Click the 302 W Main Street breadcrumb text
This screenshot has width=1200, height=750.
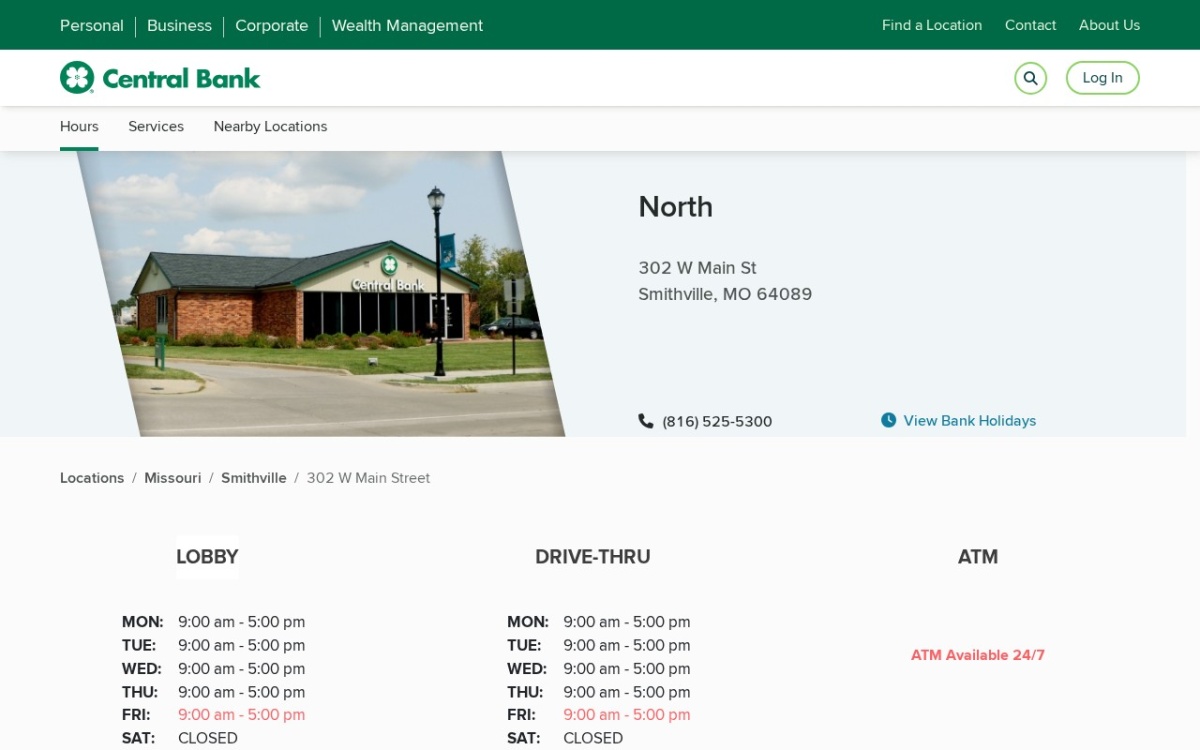368,478
